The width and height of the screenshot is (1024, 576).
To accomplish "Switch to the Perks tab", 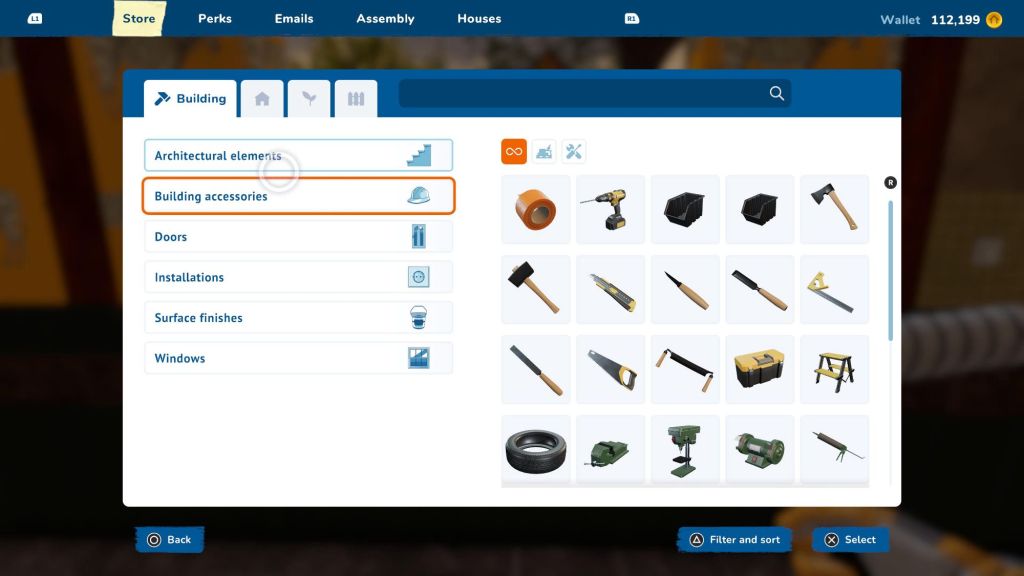I will [215, 19].
